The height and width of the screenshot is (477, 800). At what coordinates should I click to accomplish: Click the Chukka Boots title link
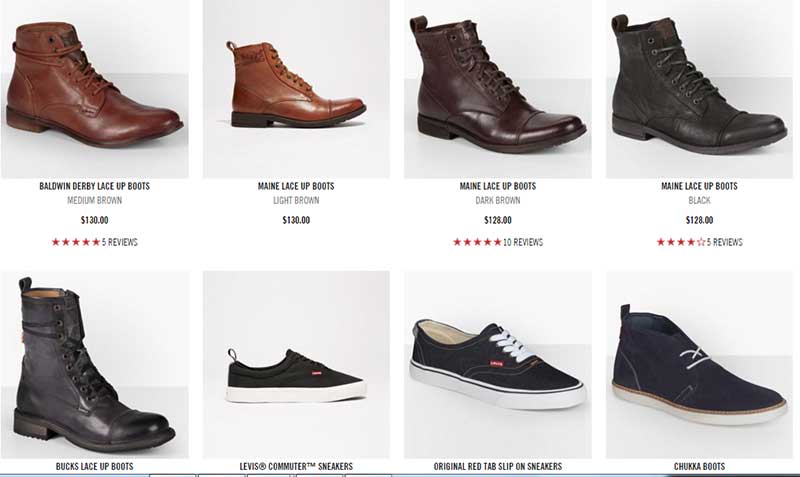click(x=699, y=466)
